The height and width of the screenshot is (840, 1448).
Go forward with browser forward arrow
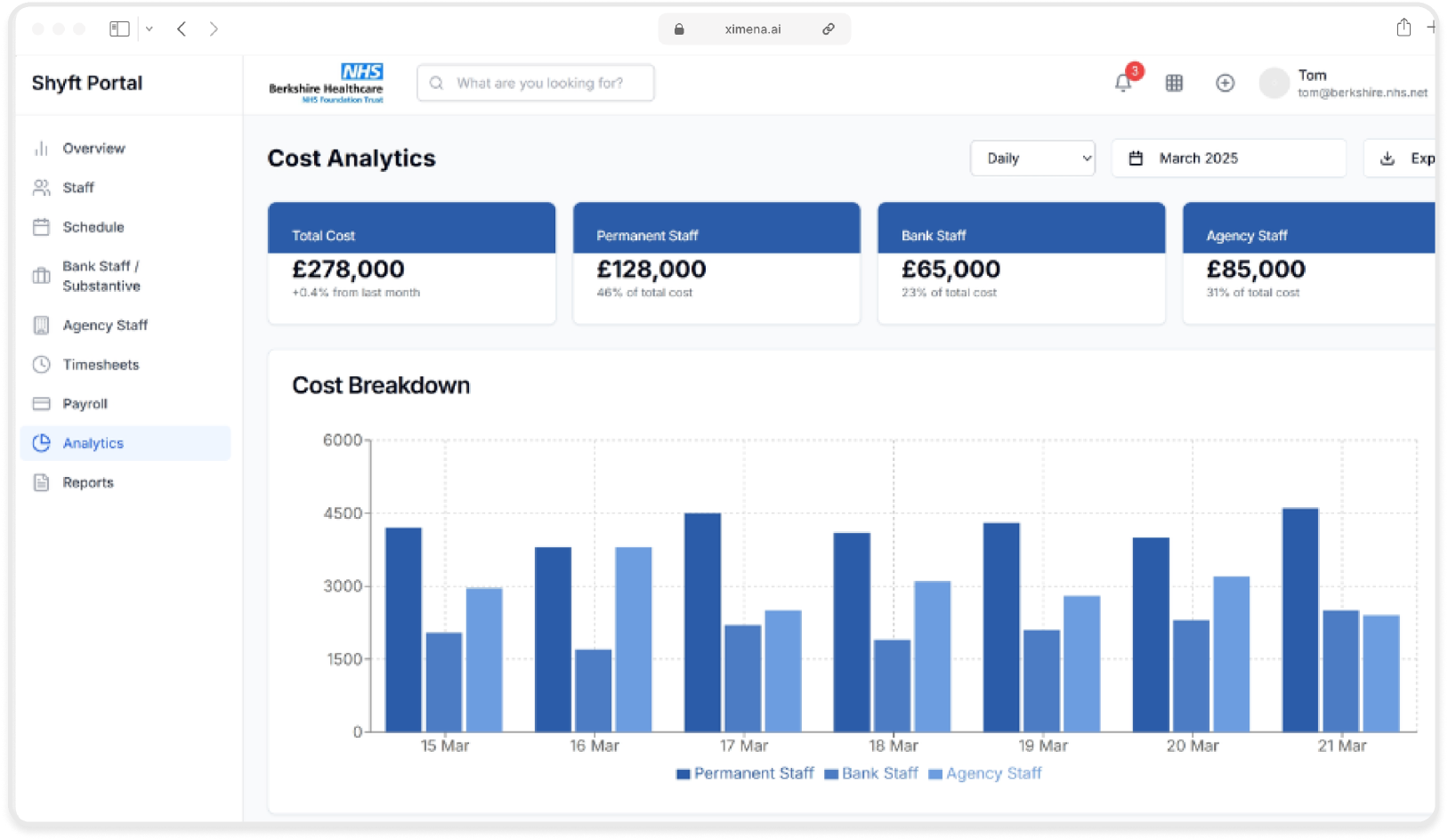[214, 29]
